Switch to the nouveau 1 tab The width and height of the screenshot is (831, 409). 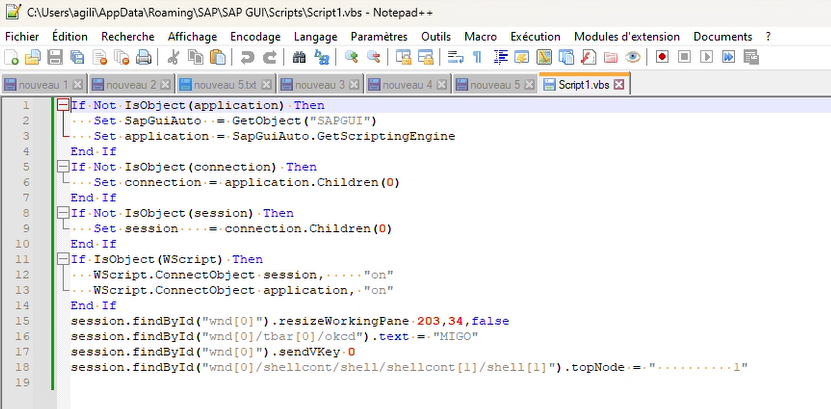(43, 85)
